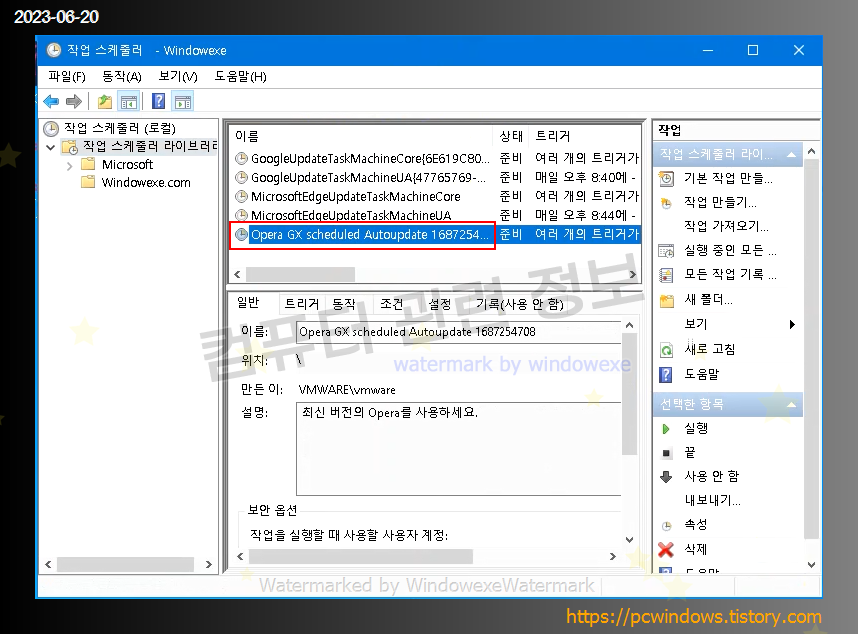Click the Forward arrow toolbar icon

pyautogui.click(x=73, y=101)
